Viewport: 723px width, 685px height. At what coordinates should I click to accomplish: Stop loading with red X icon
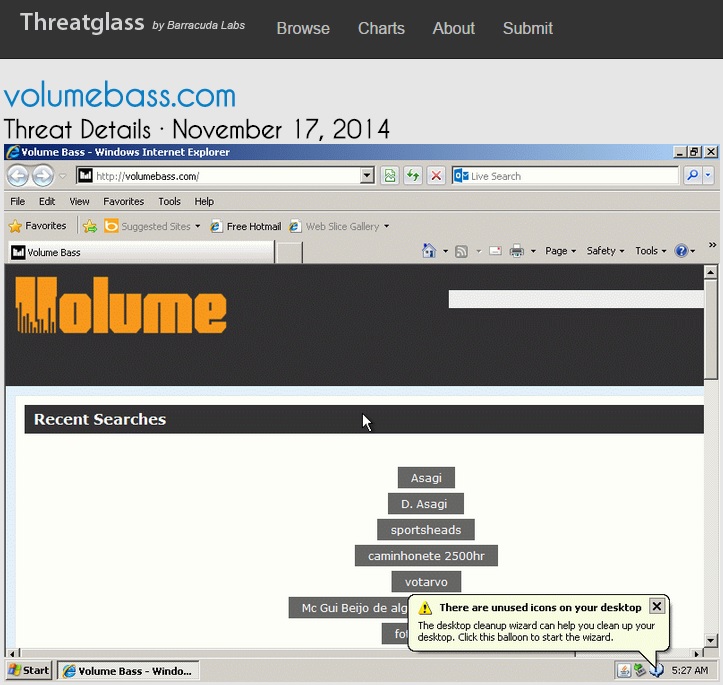436,176
